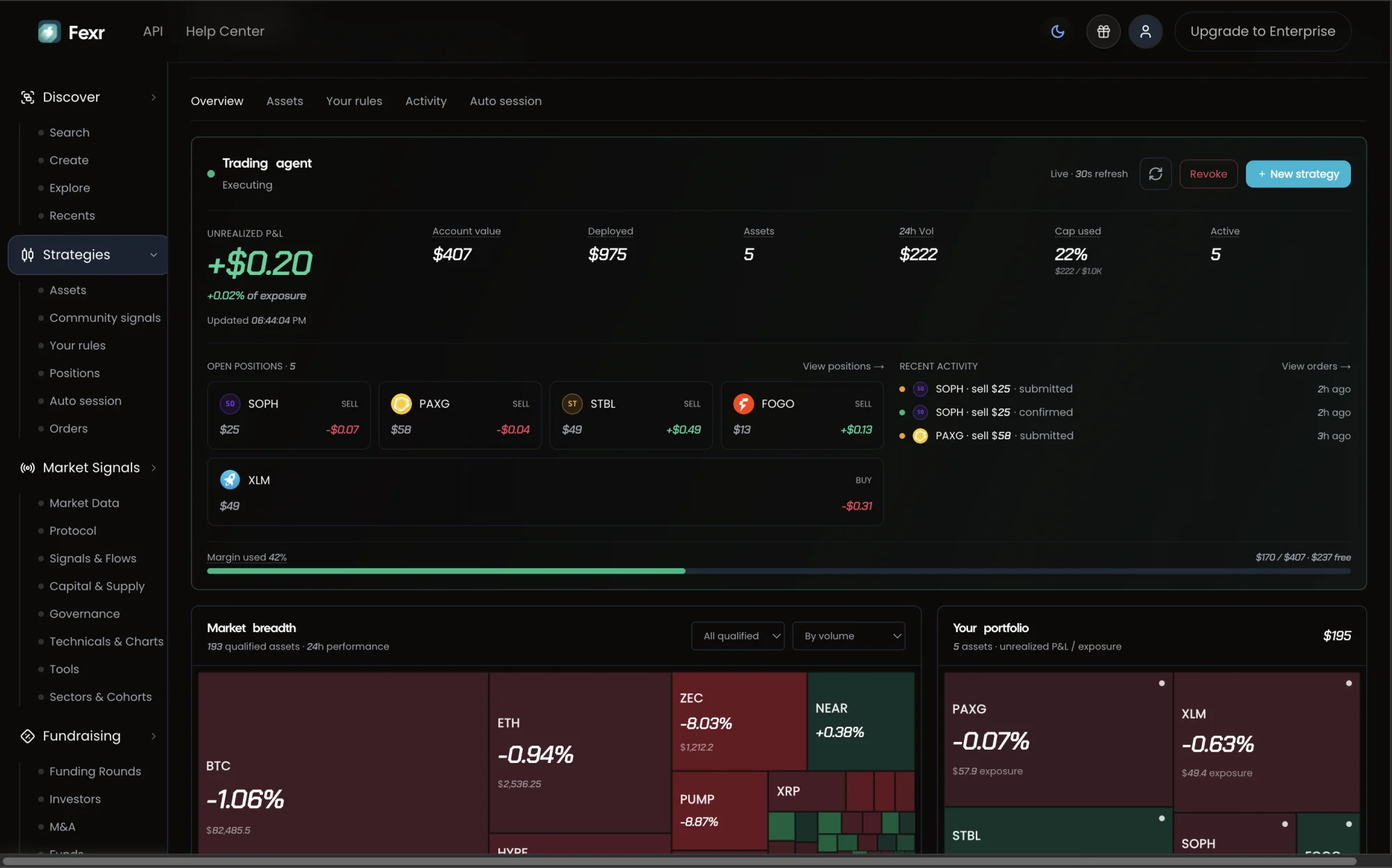The image size is (1392, 868).
Task: Click the Fexr logo icon
Action: click(49, 31)
